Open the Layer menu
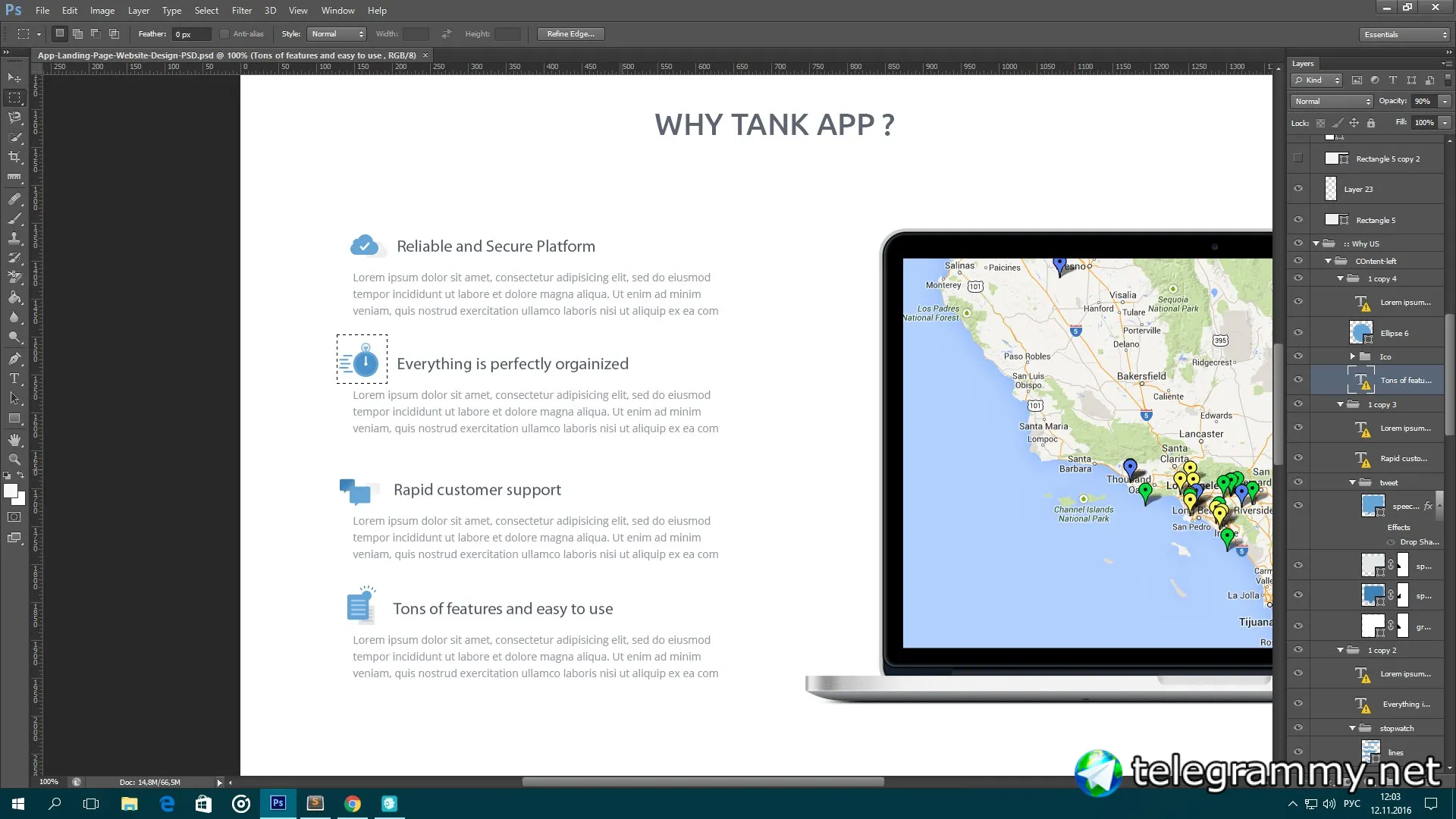 [138, 11]
